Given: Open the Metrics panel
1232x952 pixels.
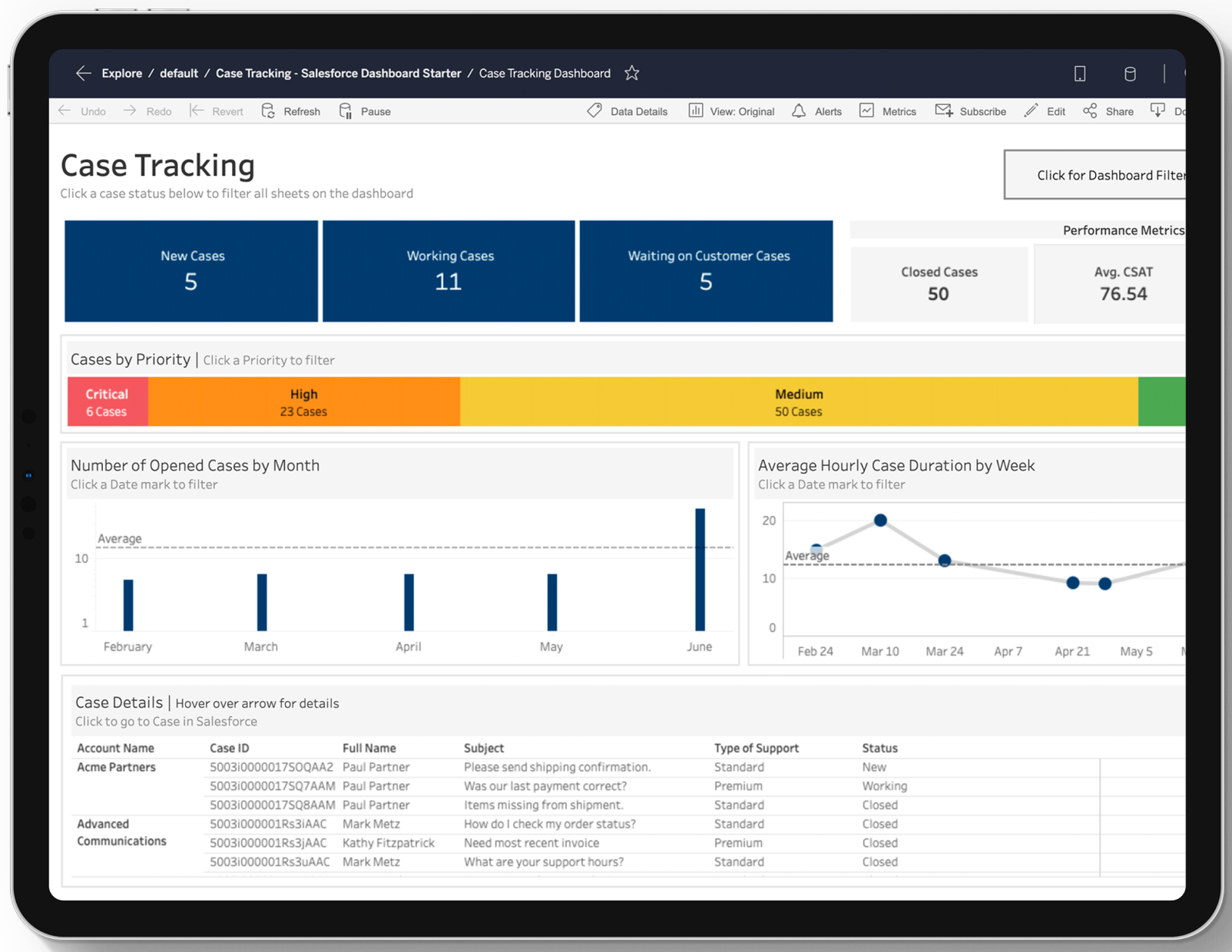Looking at the screenshot, I should click(x=887, y=111).
